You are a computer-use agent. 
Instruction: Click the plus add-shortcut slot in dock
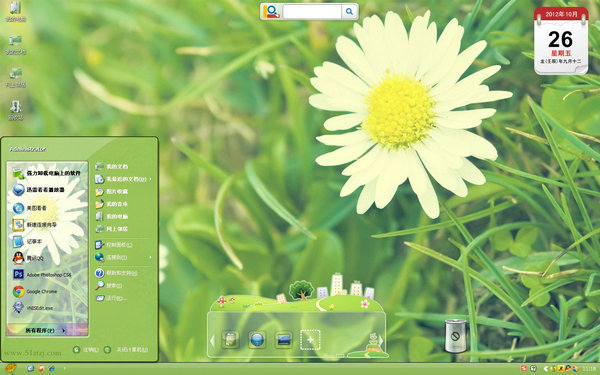310,339
